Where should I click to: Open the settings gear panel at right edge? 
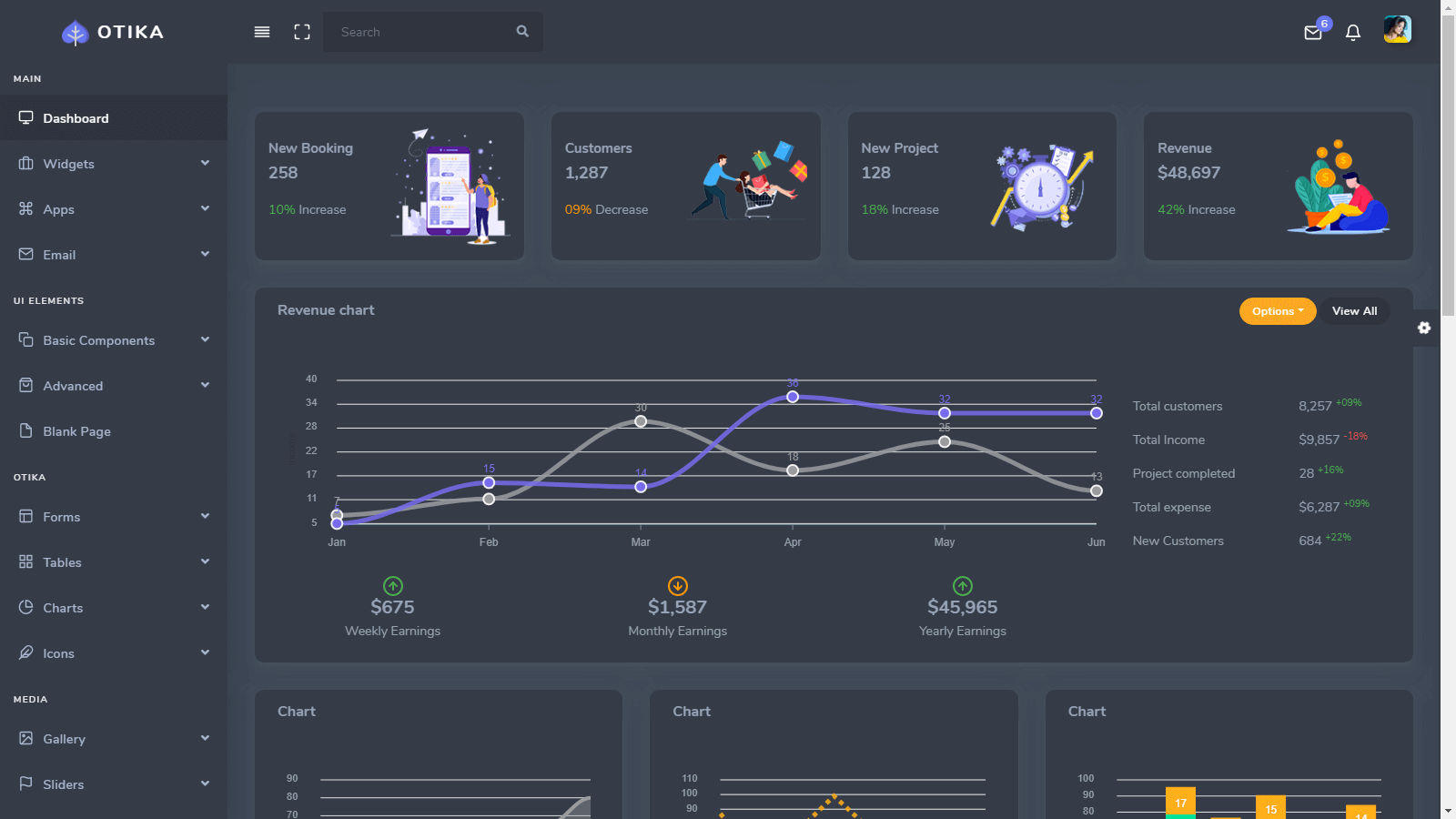(x=1424, y=328)
